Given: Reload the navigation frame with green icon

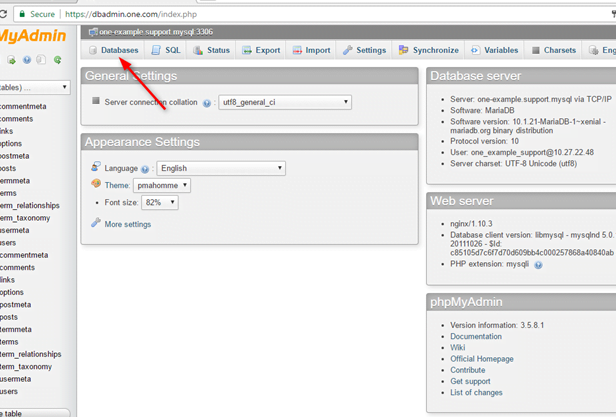Looking at the screenshot, I should click(x=58, y=60).
